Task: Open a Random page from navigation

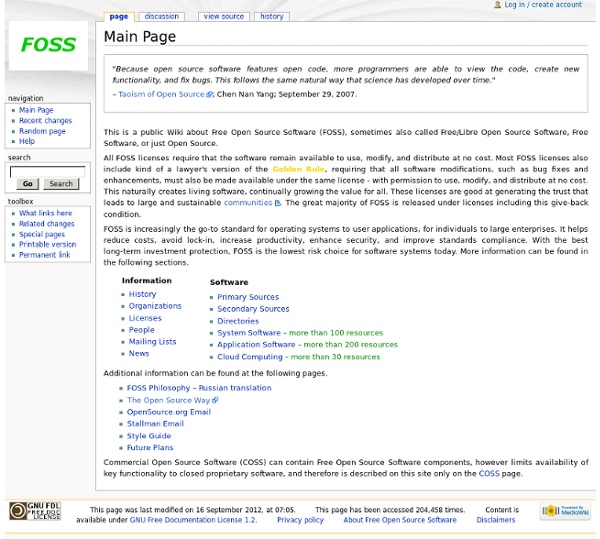Action: point(42,131)
